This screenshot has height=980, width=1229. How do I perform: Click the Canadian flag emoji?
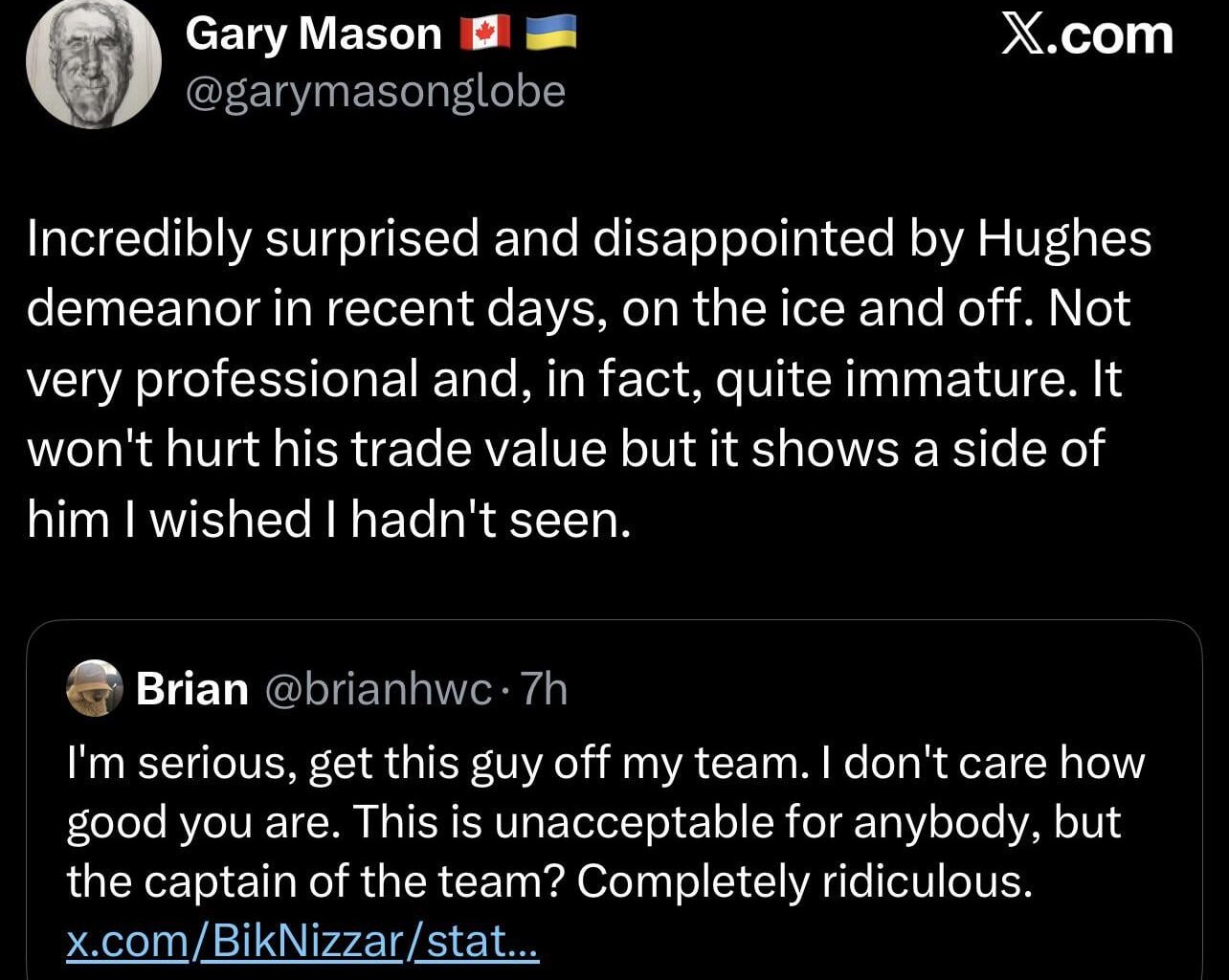pos(483,32)
